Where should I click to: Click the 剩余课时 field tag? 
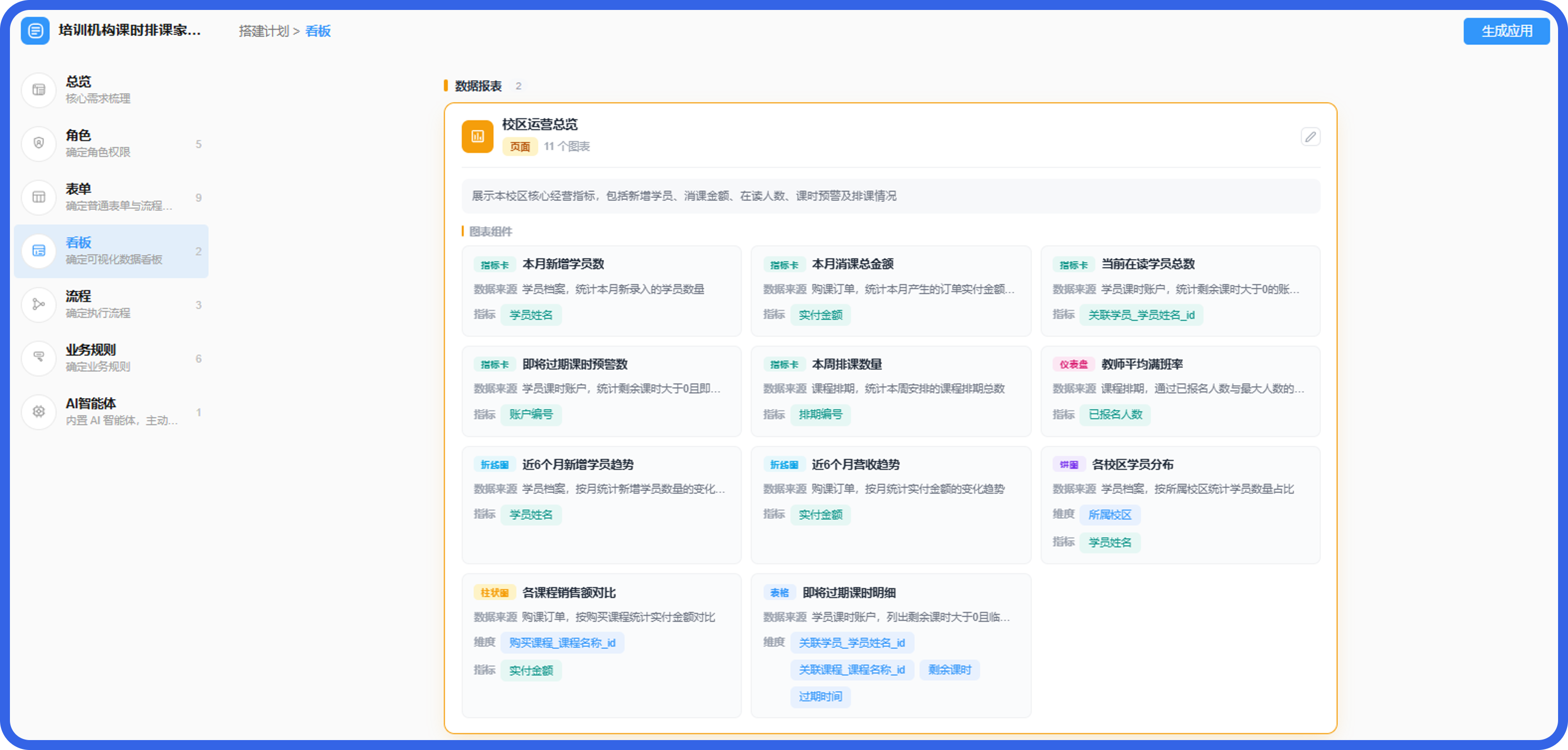tap(949, 670)
